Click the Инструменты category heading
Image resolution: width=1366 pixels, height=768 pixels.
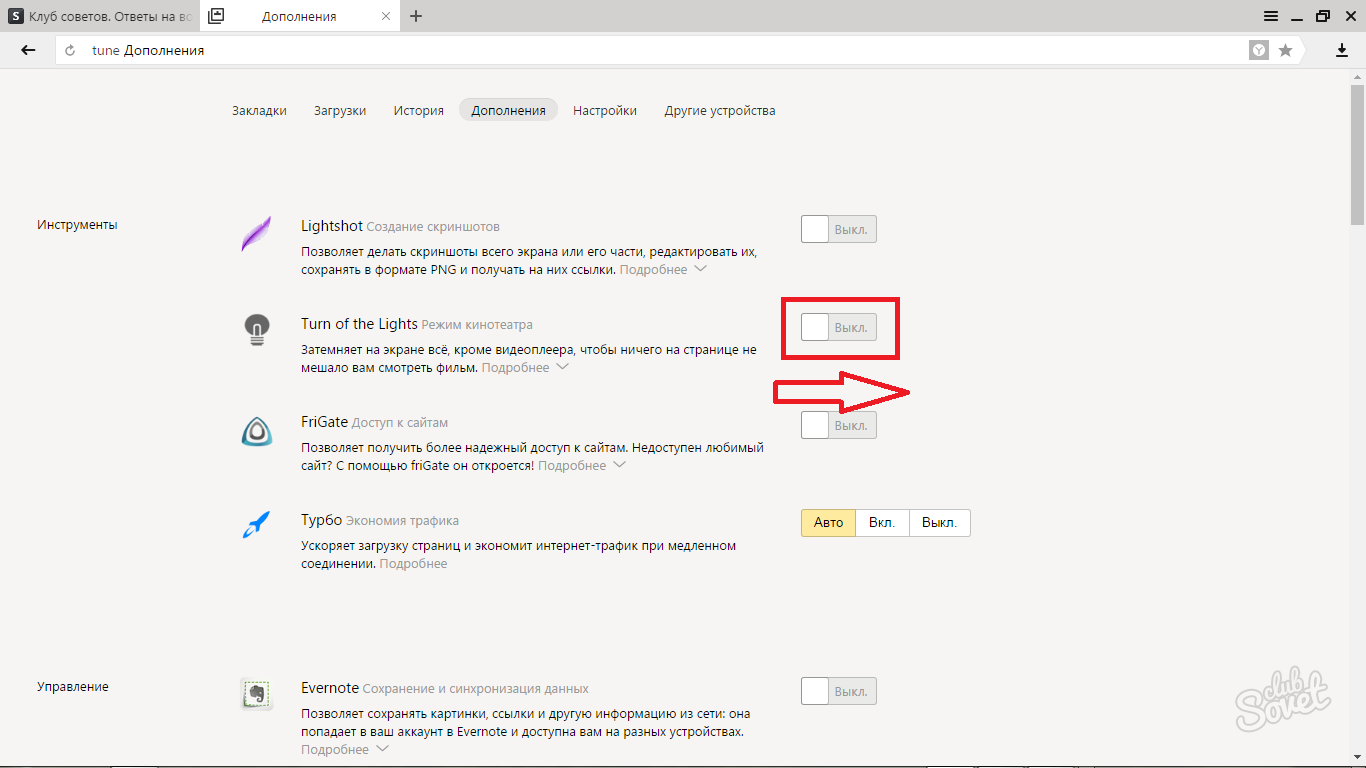coord(77,225)
